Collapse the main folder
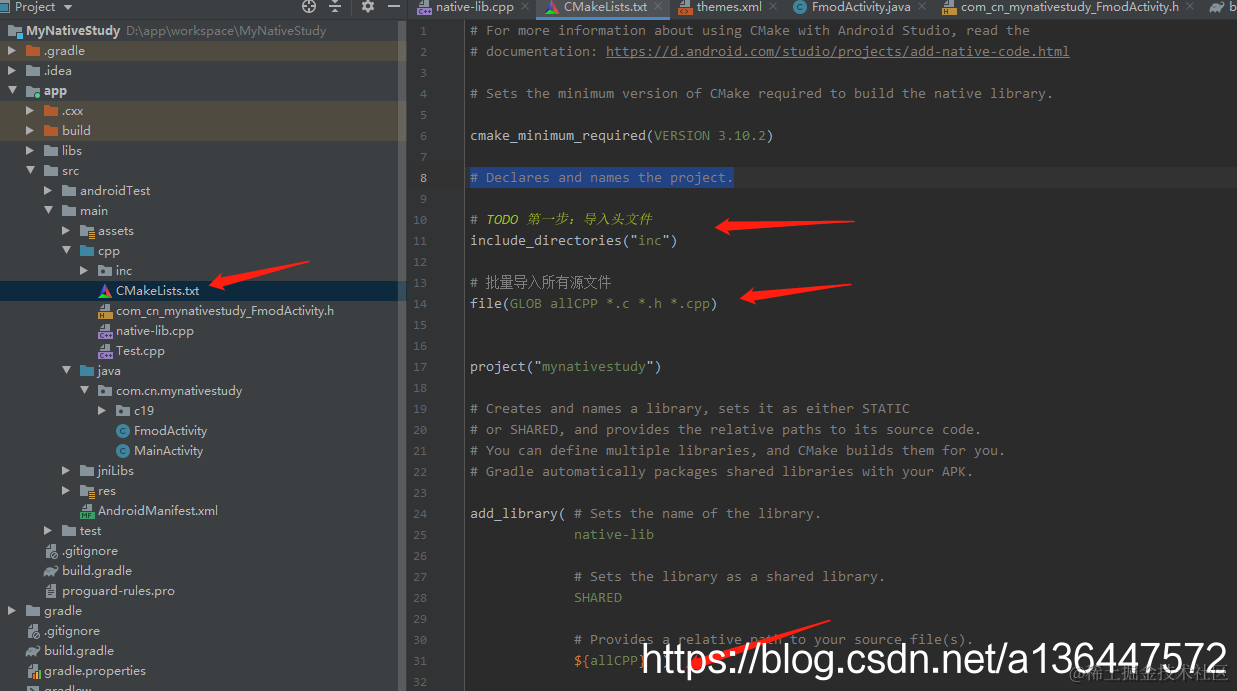The height and width of the screenshot is (691, 1237). pyautogui.click(x=48, y=211)
